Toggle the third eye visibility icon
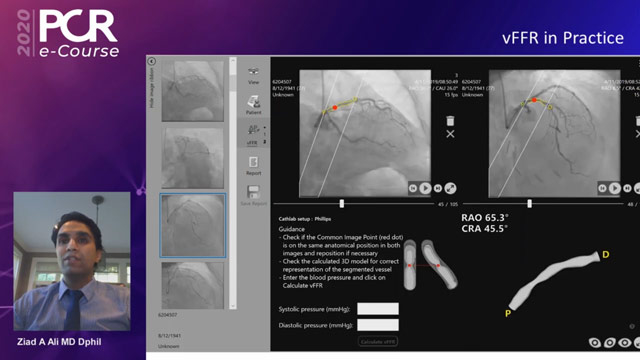640x360 pixels. point(624,342)
